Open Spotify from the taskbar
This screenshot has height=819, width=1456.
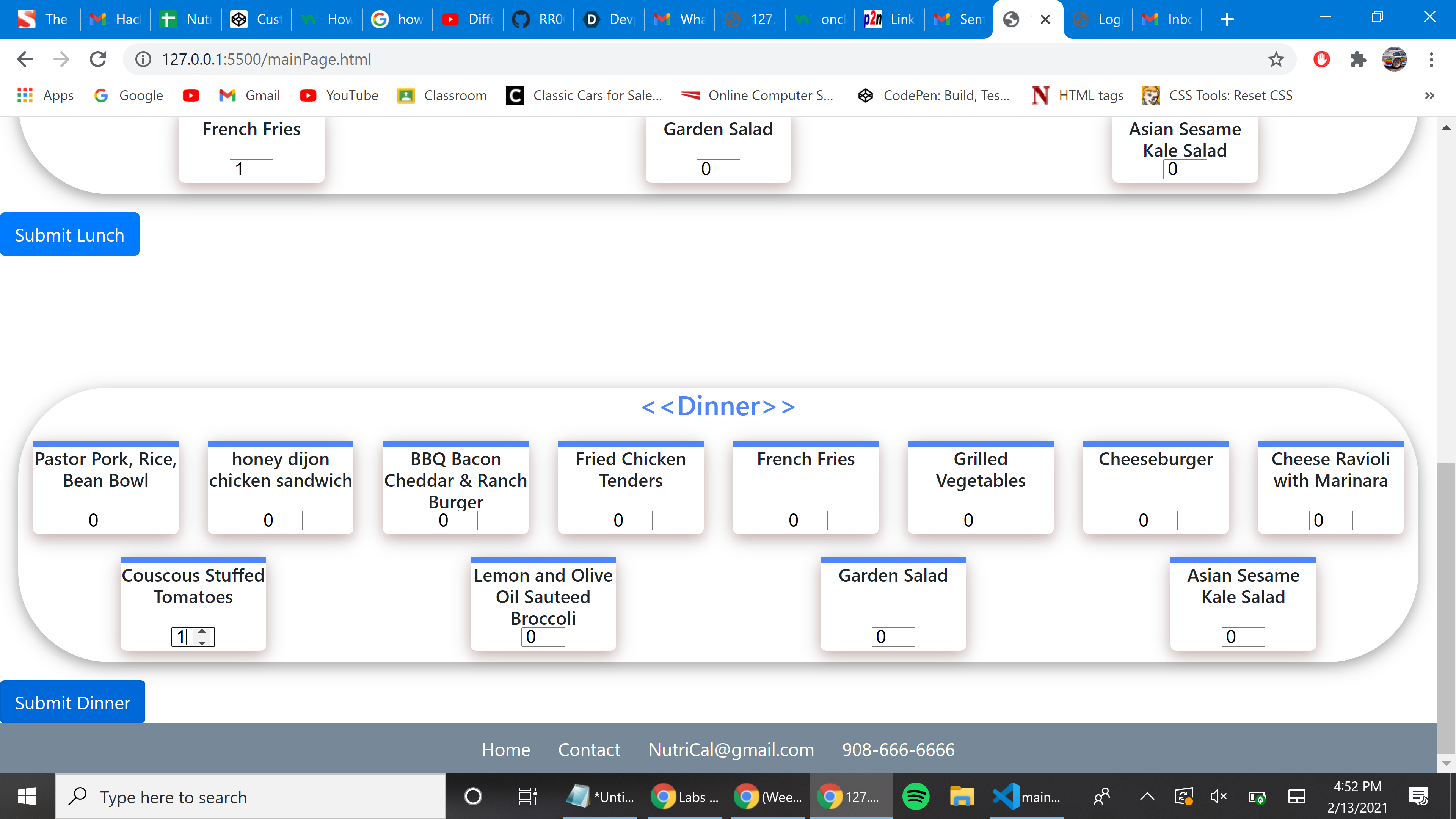click(x=916, y=796)
